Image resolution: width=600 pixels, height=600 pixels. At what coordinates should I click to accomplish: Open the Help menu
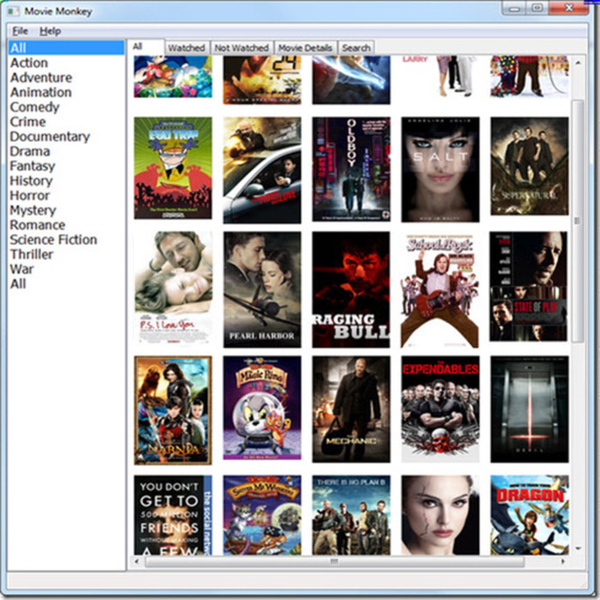(50, 31)
